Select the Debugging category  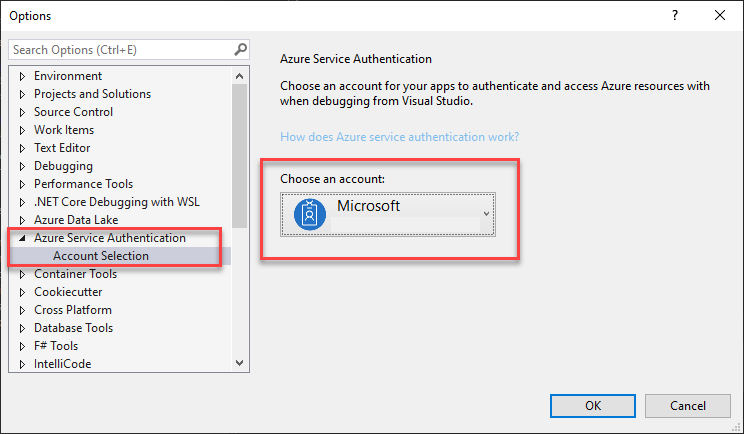(x=63, y=166)
